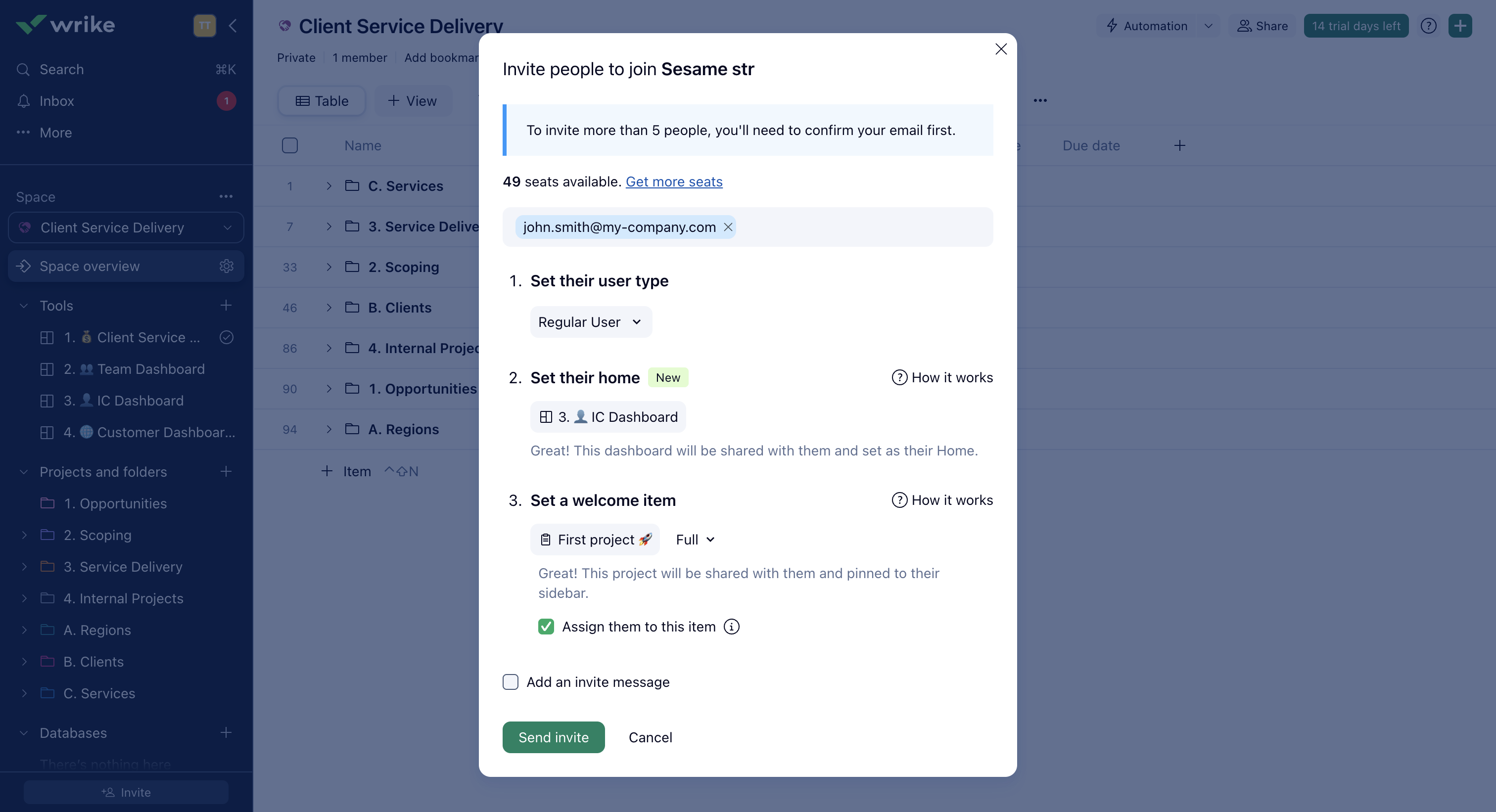This screenshot has height=812, width=1496.
Task: Collapse sidebar with the arrow icon
Action: click(233, 26)
